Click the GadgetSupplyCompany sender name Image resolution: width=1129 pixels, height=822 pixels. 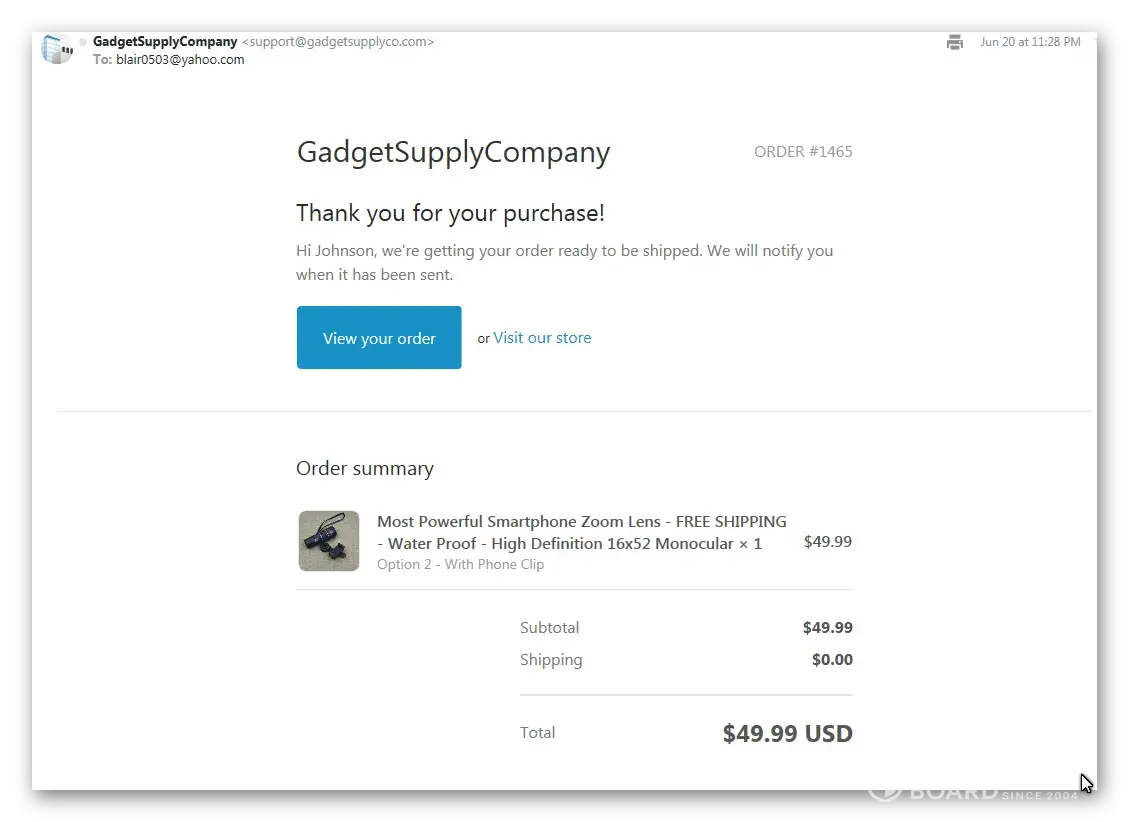click(x=165, y=42)
